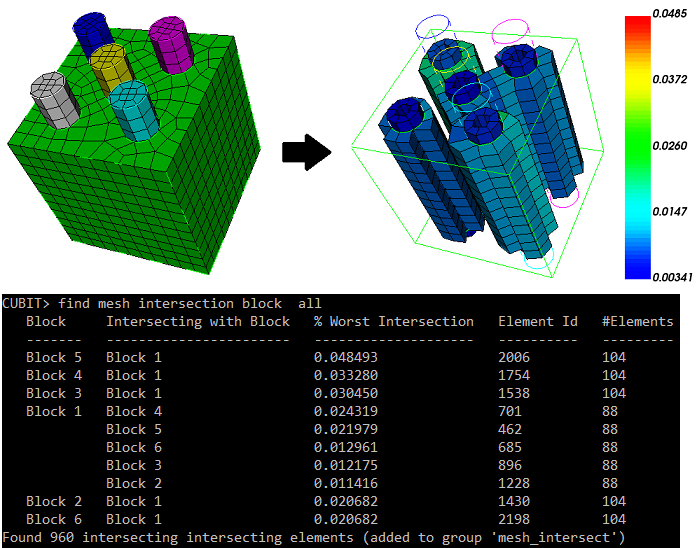Click the '% Worst Intersection' column header
This screenshot has width=697, height=548.
click(393, 321)
